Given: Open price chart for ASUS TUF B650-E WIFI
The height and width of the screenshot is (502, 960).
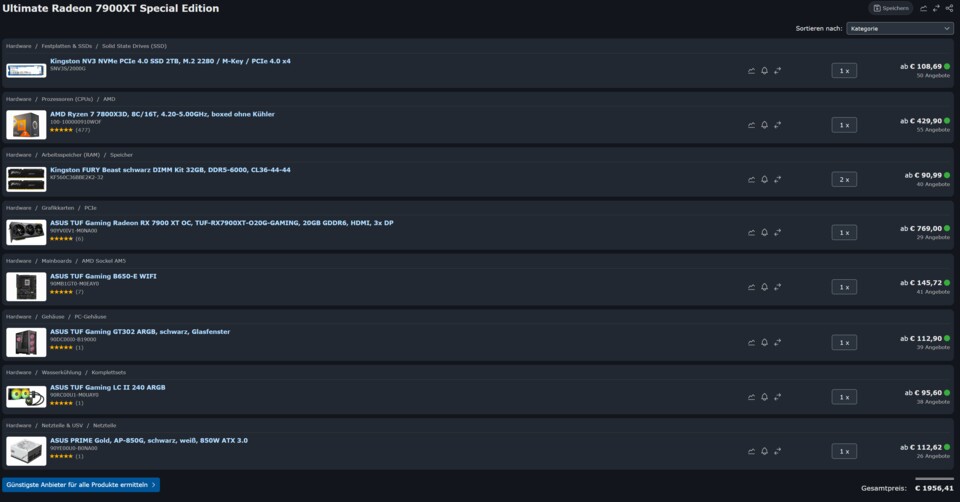Looking at the screenshot, I should point(752,287).
